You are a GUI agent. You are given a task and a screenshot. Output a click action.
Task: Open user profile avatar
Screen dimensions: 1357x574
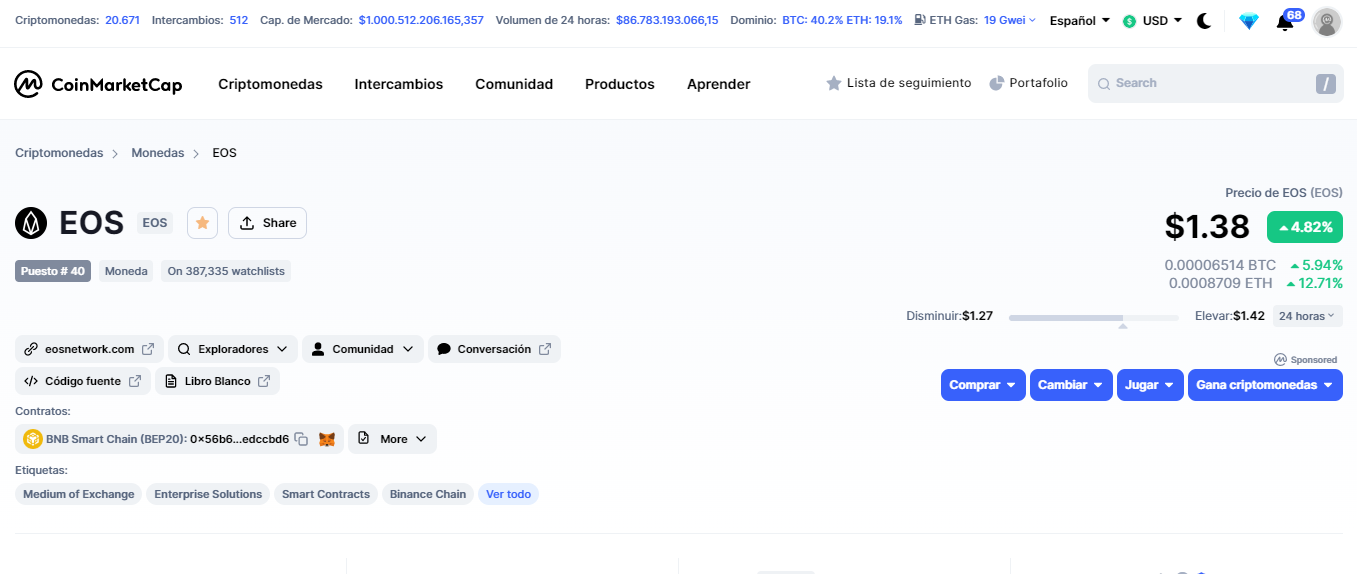tap(1327, 21)
